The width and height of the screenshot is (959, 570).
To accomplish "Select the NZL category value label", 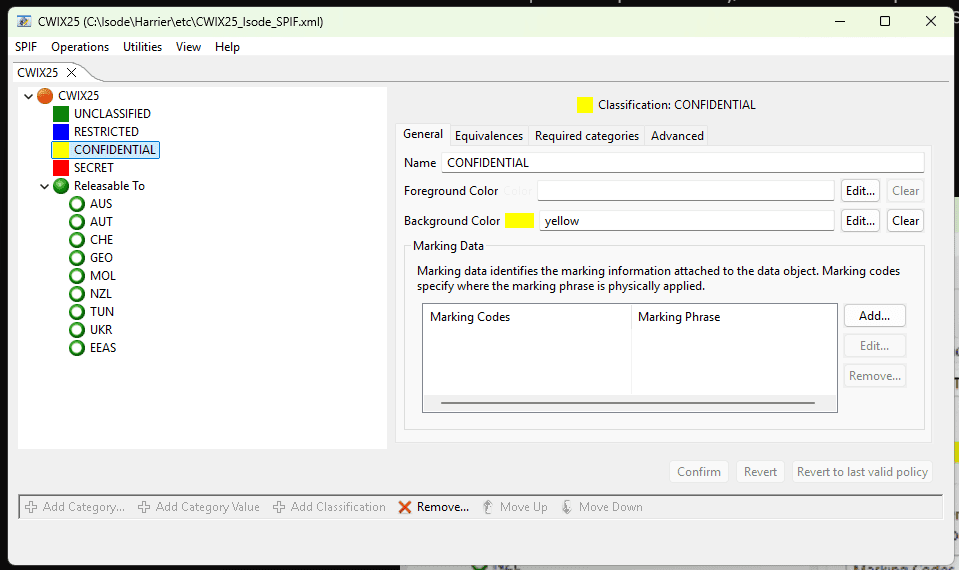I will pyautogui.click(x=101, y=294).
